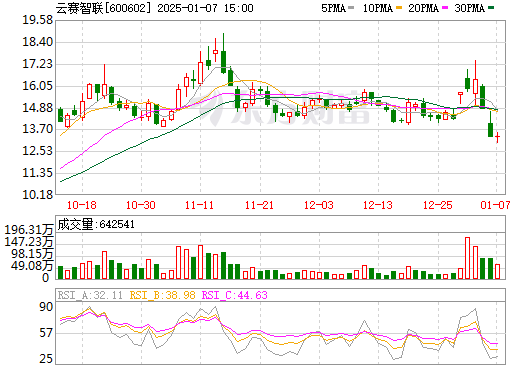This screenshot has width=520, height=365.
Task: Click the 10PMA orange legend swatch
Action: 399,8
